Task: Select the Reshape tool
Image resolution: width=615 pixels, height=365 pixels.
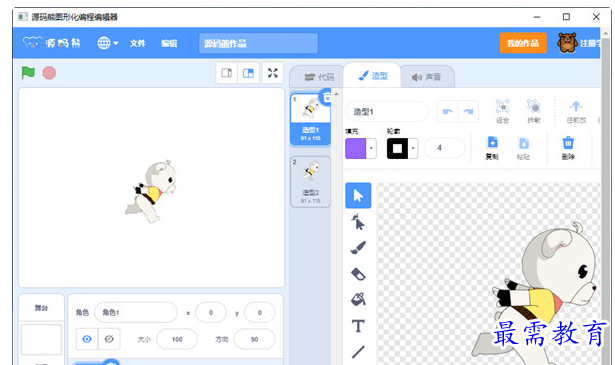Action: point(358,222)
